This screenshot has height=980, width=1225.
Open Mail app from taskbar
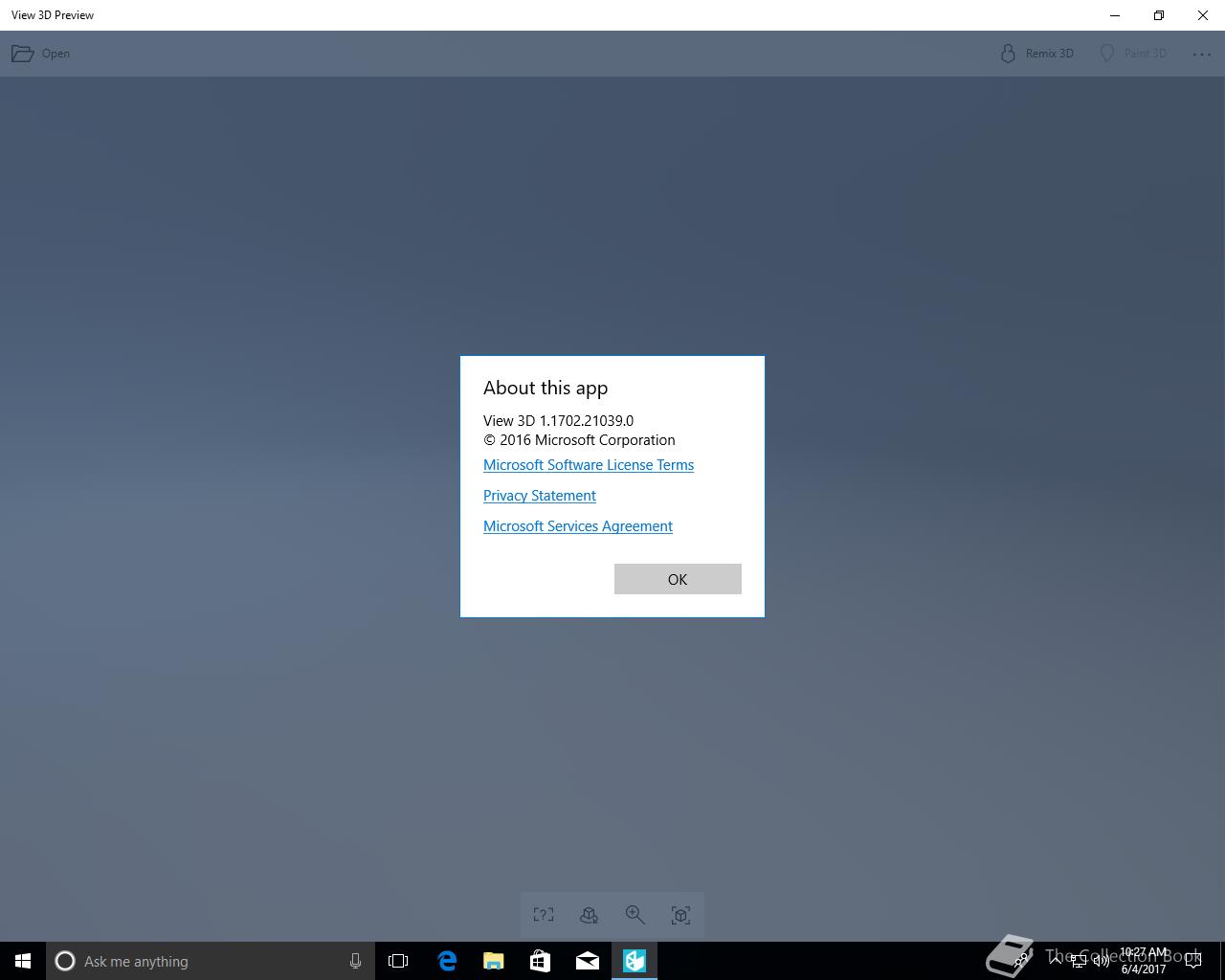[x=588, y=961]
